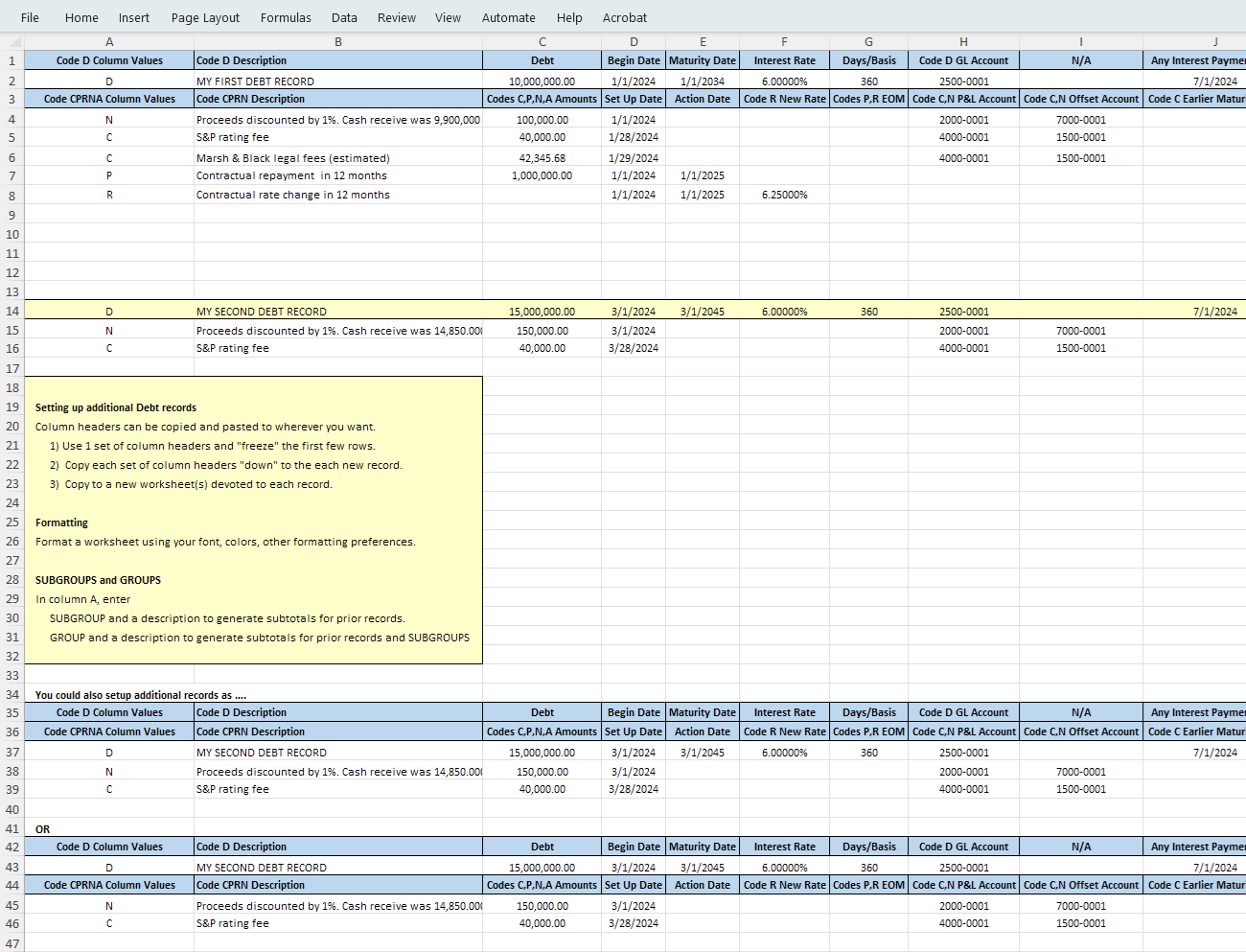1246x952 pixels.
Task: Click 'Codes P,R EOM' header in row 3
Action: 868,99
